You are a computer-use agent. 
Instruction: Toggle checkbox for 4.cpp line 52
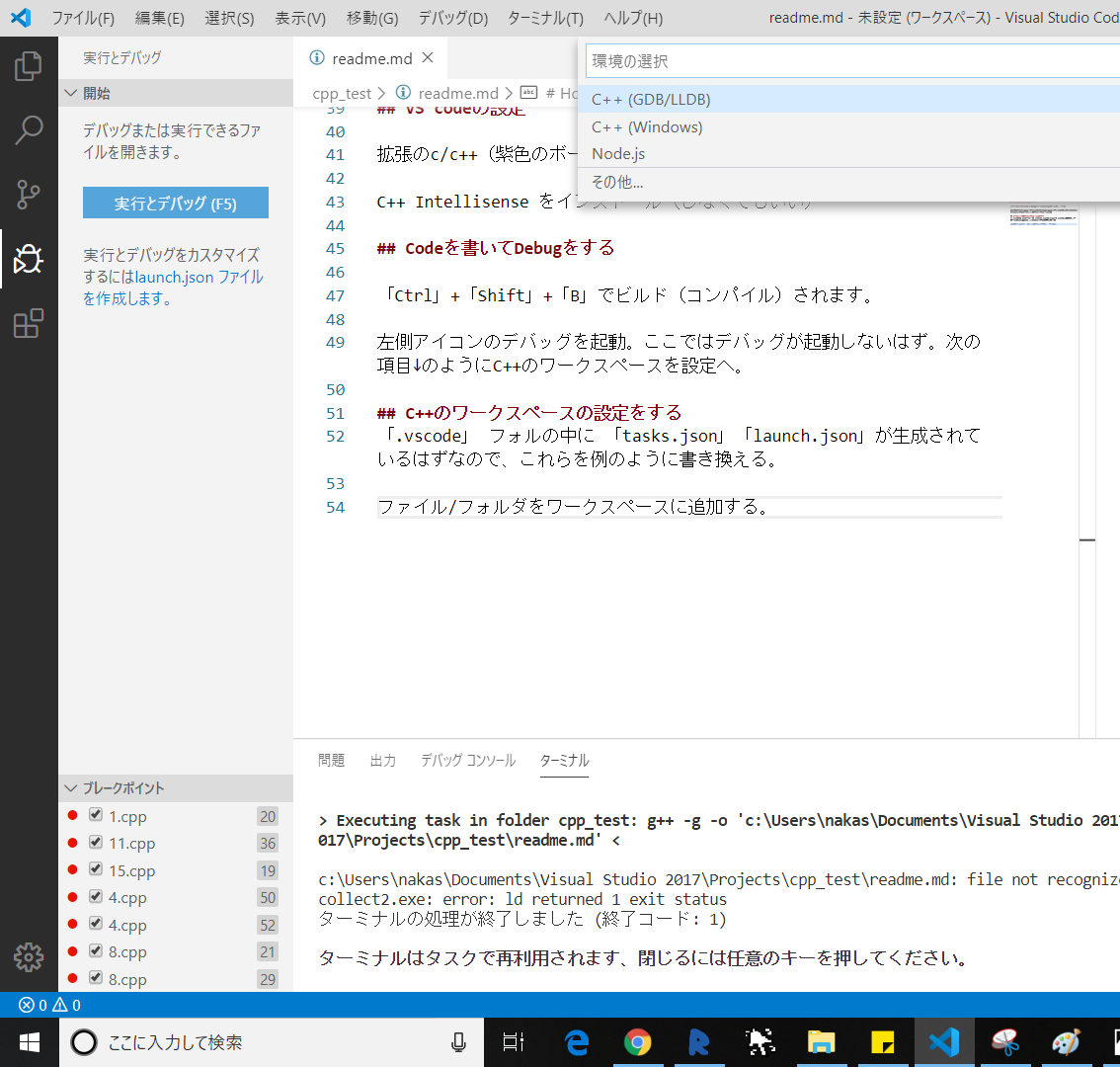[x=96, y=924]
